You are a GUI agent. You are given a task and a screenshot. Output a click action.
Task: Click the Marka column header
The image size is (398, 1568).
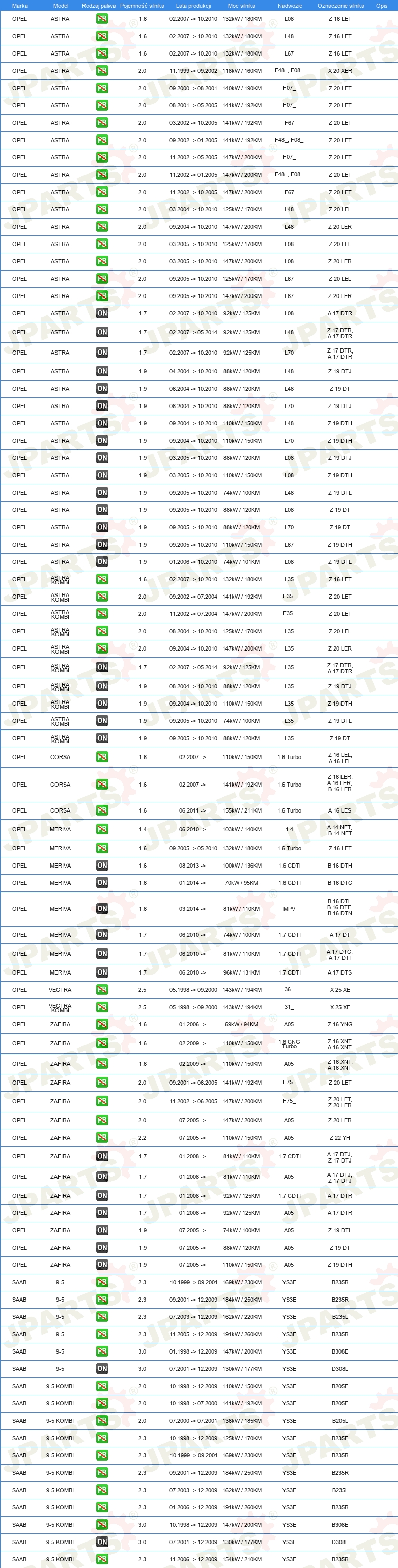point(19,6)
